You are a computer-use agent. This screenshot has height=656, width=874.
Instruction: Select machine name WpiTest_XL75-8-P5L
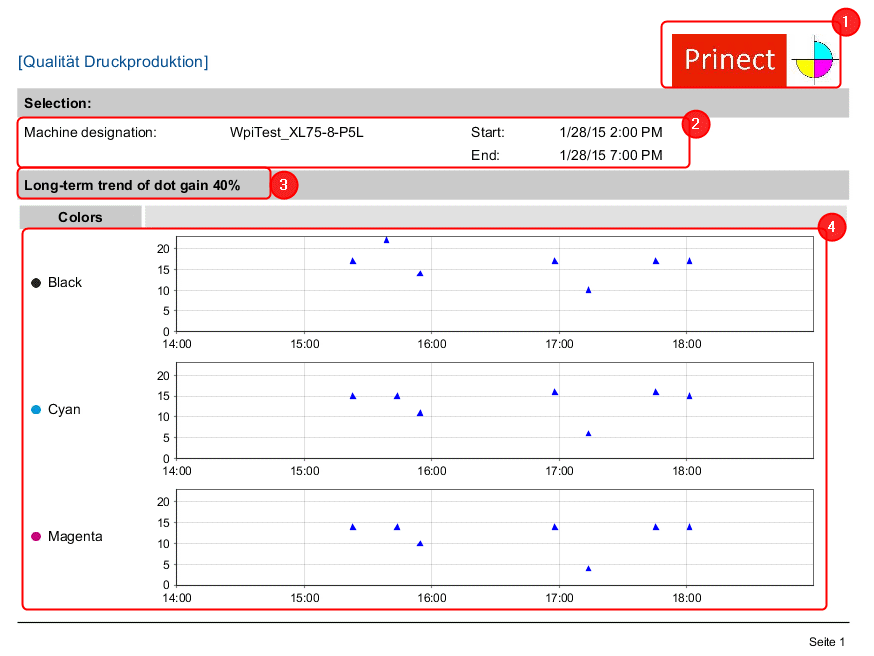click(x=297, y=132)
